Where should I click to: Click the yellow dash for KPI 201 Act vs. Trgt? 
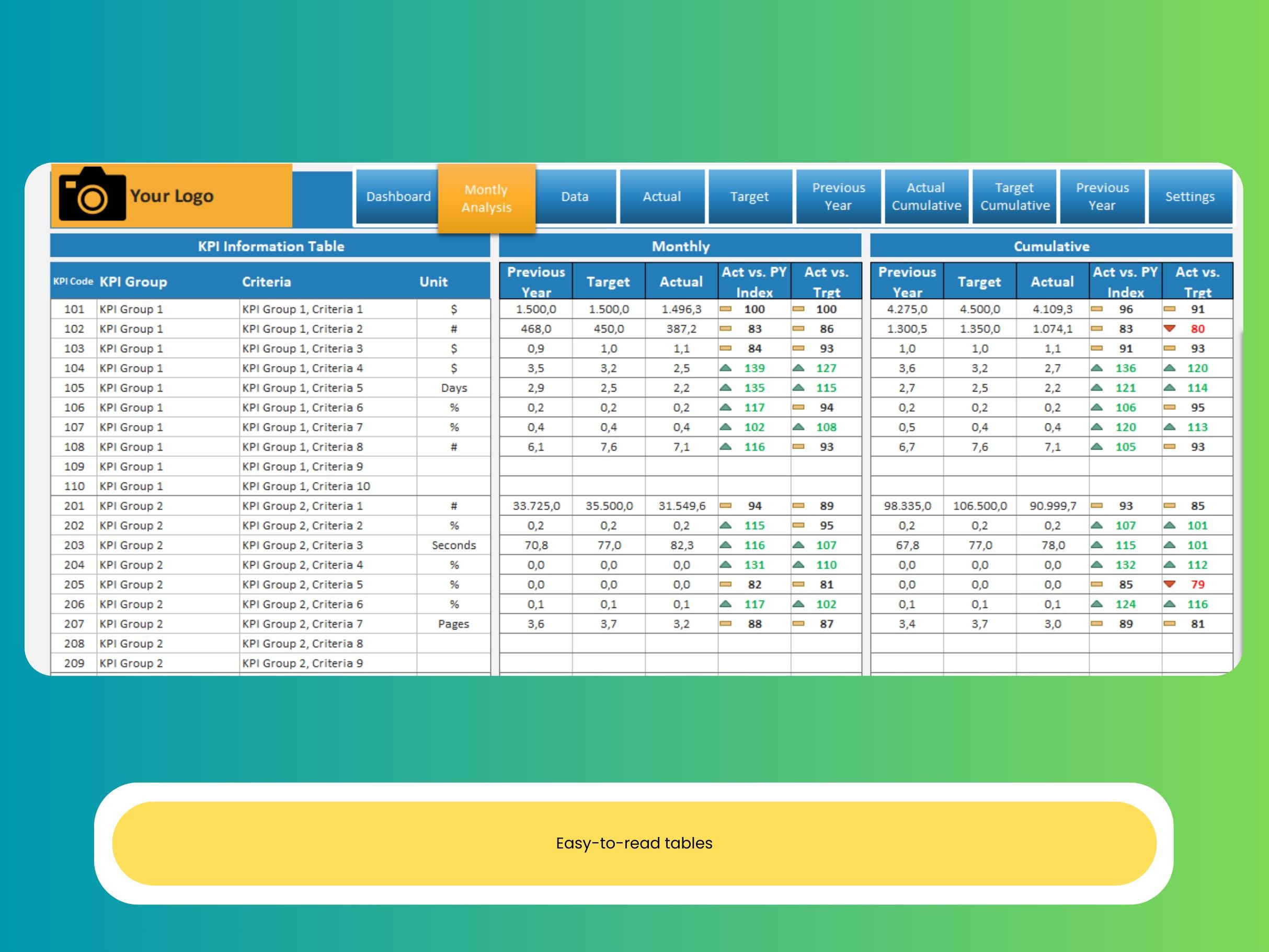798,505
